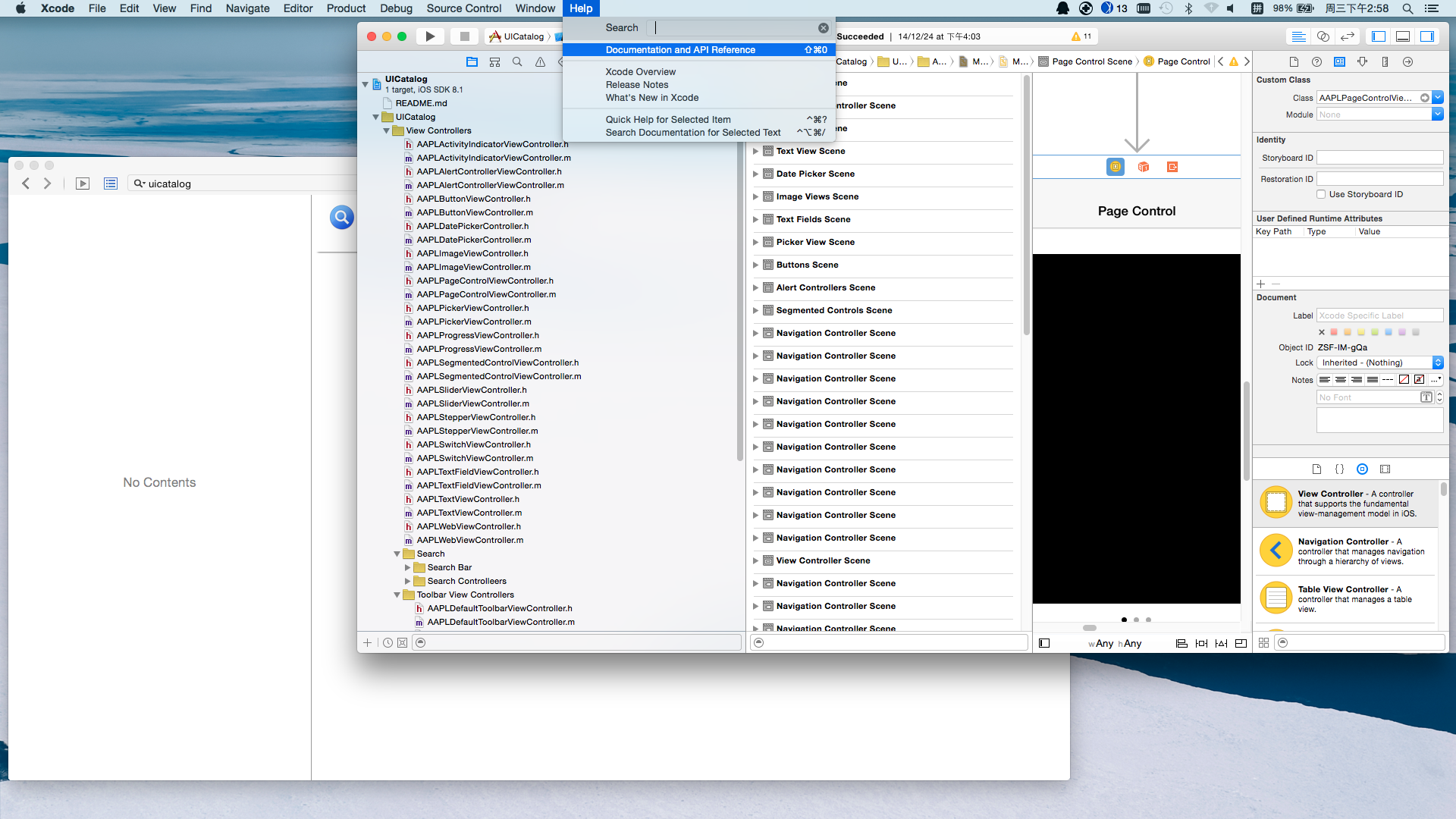Switch library to icon grid view

pos(1263,643)
